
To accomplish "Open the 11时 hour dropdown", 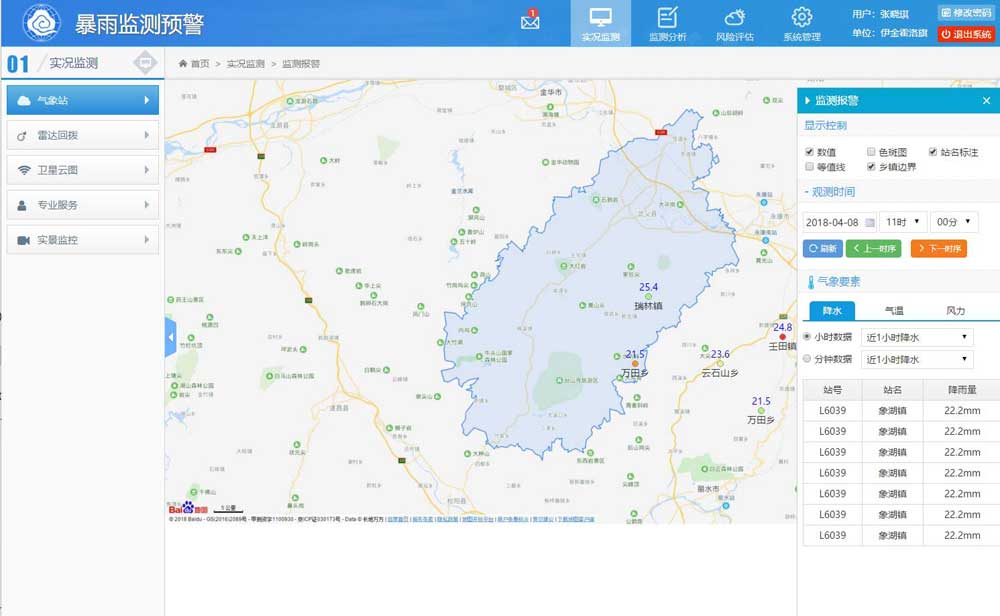I will pos(902,222).
